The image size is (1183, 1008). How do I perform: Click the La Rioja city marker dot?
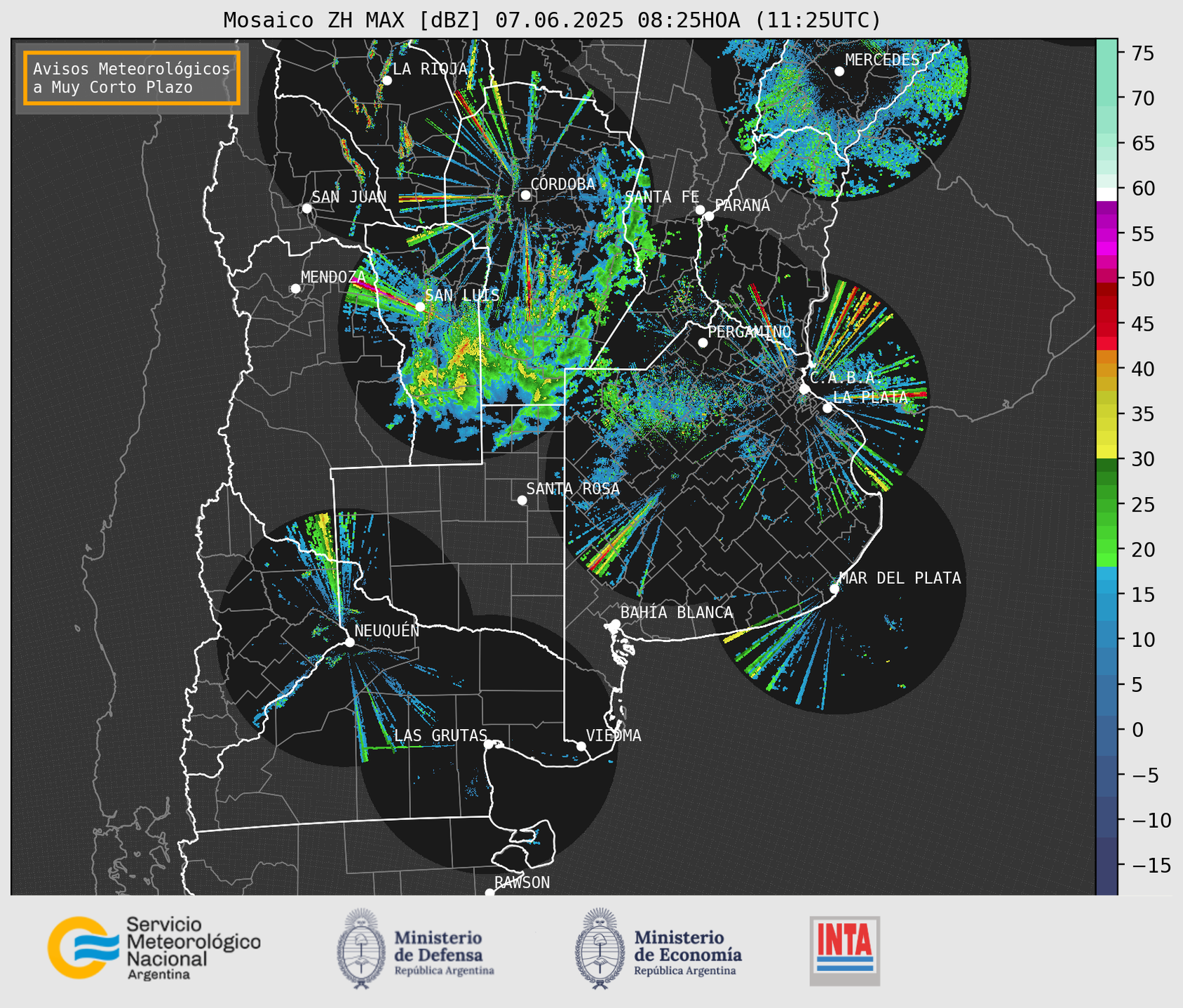(x=386, y=81)
